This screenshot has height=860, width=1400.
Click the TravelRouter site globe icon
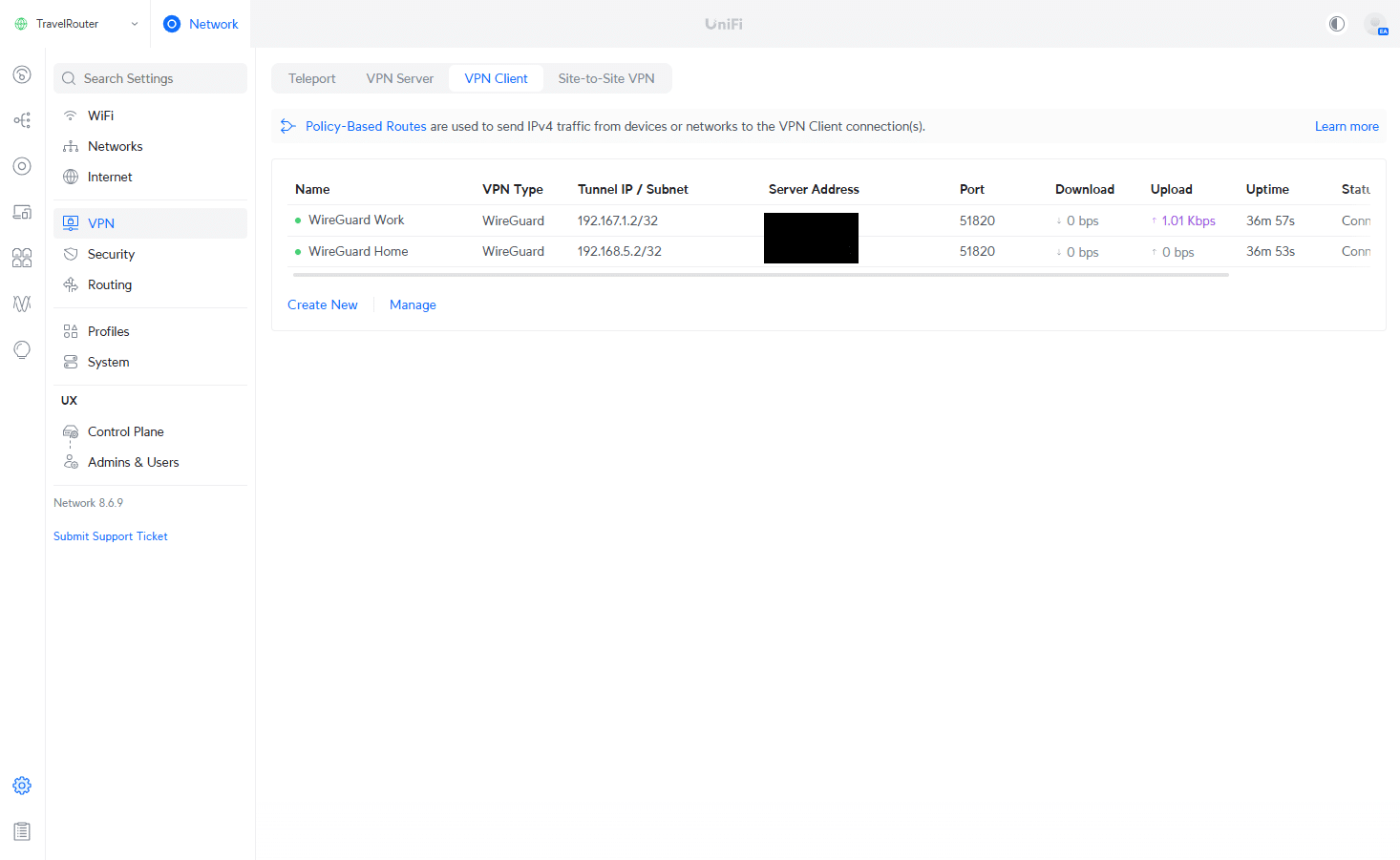(21, 24)
